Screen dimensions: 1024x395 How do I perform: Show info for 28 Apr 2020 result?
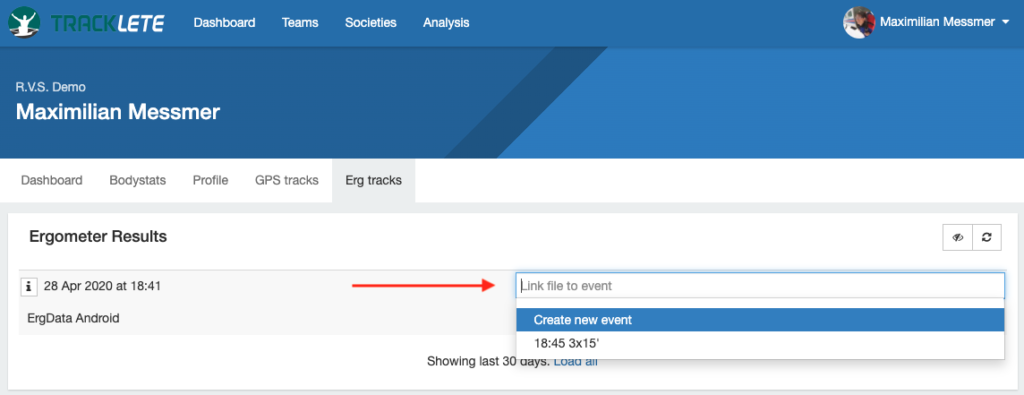coord(29,286)
